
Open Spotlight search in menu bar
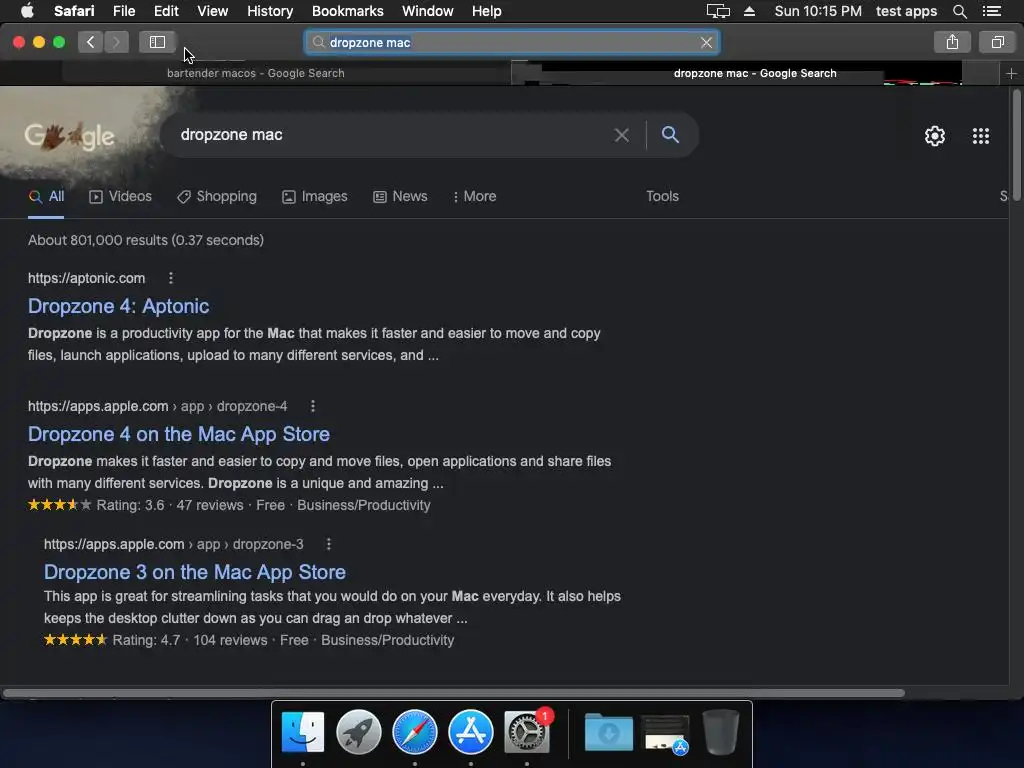(959, 11)
